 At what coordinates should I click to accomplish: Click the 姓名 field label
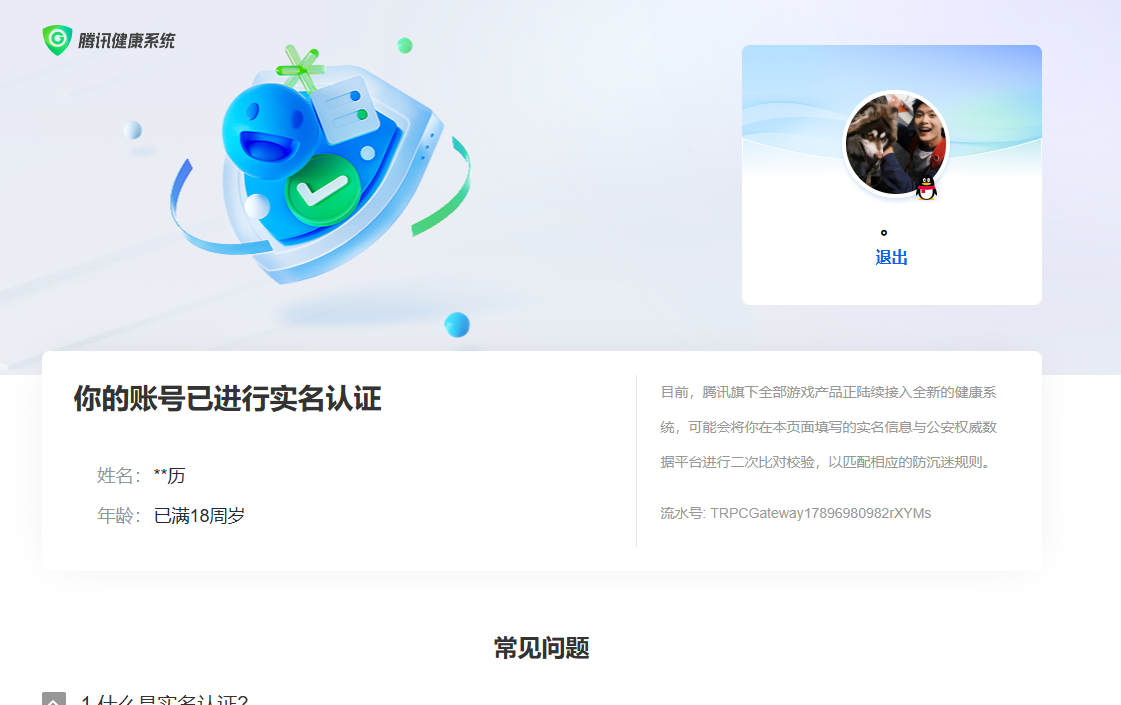(x=119, y=475)
